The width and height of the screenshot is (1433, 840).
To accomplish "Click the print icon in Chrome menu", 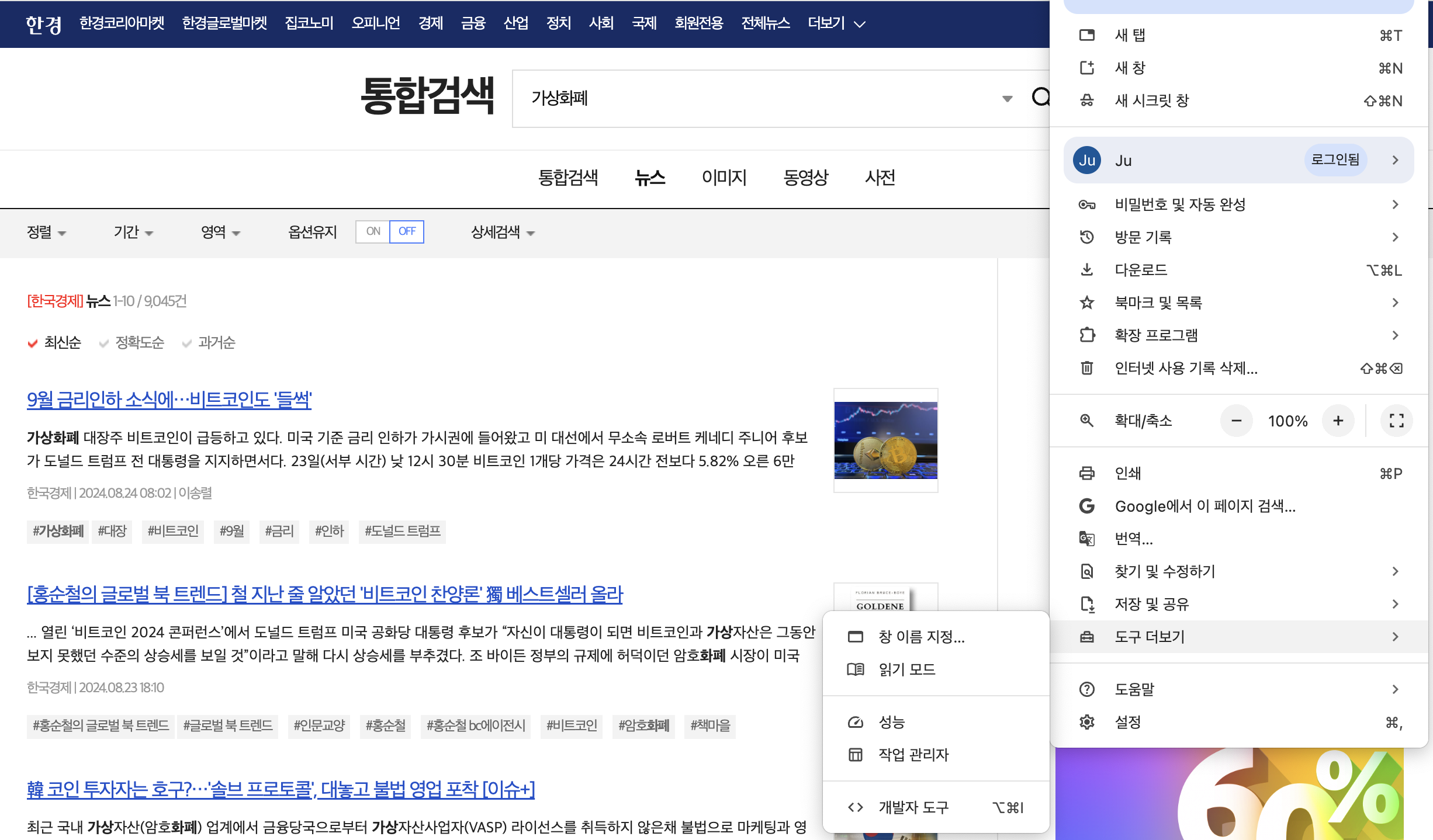I will tap(1087, 473).
